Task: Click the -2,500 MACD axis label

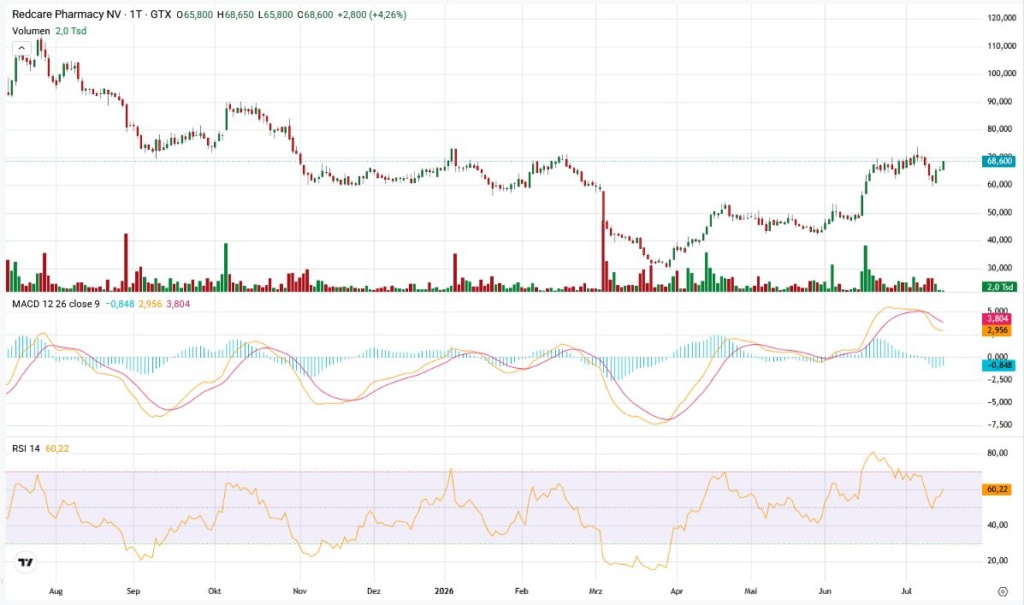Action: pos(999,380)
